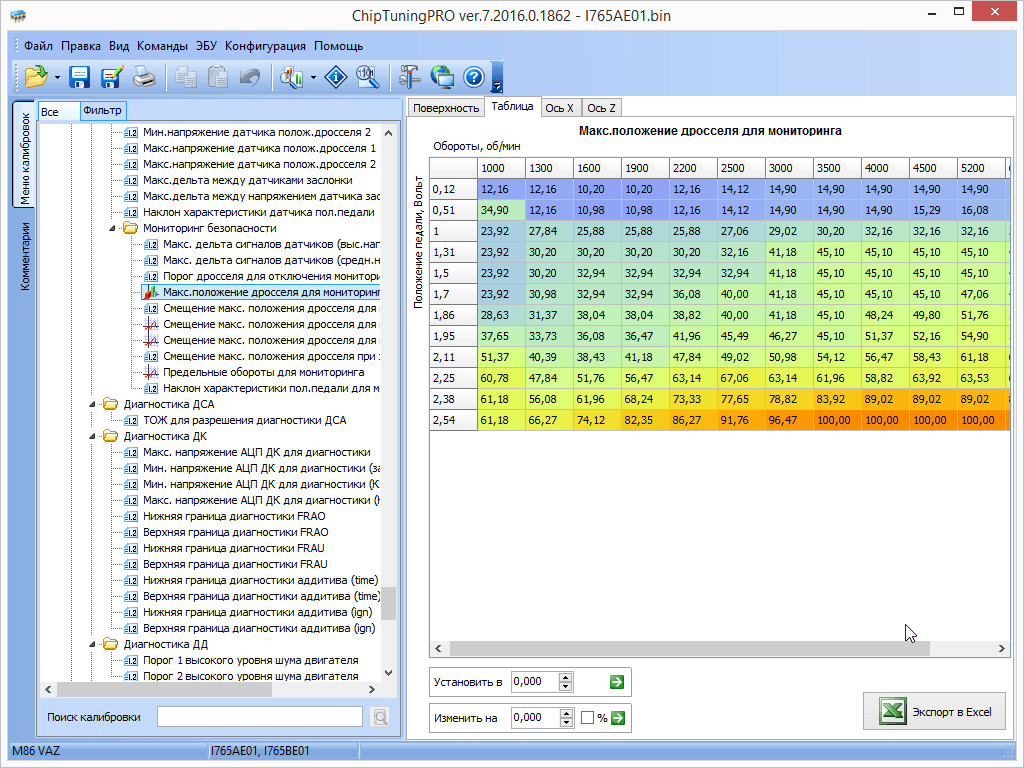The width and height of the screenshot is (1024, 768).
Task: Click the Print toolbar icon
Action: click(x=145, y=77)
